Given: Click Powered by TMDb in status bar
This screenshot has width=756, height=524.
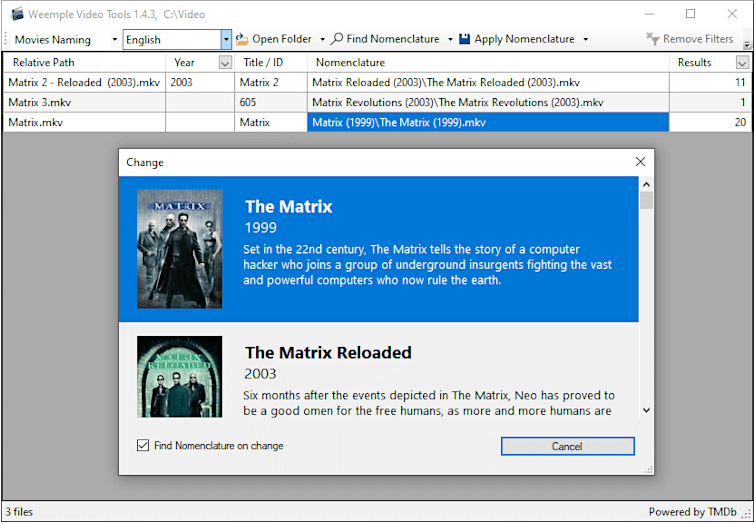Looking at the screenshot, I should click(x=692, y=511).
